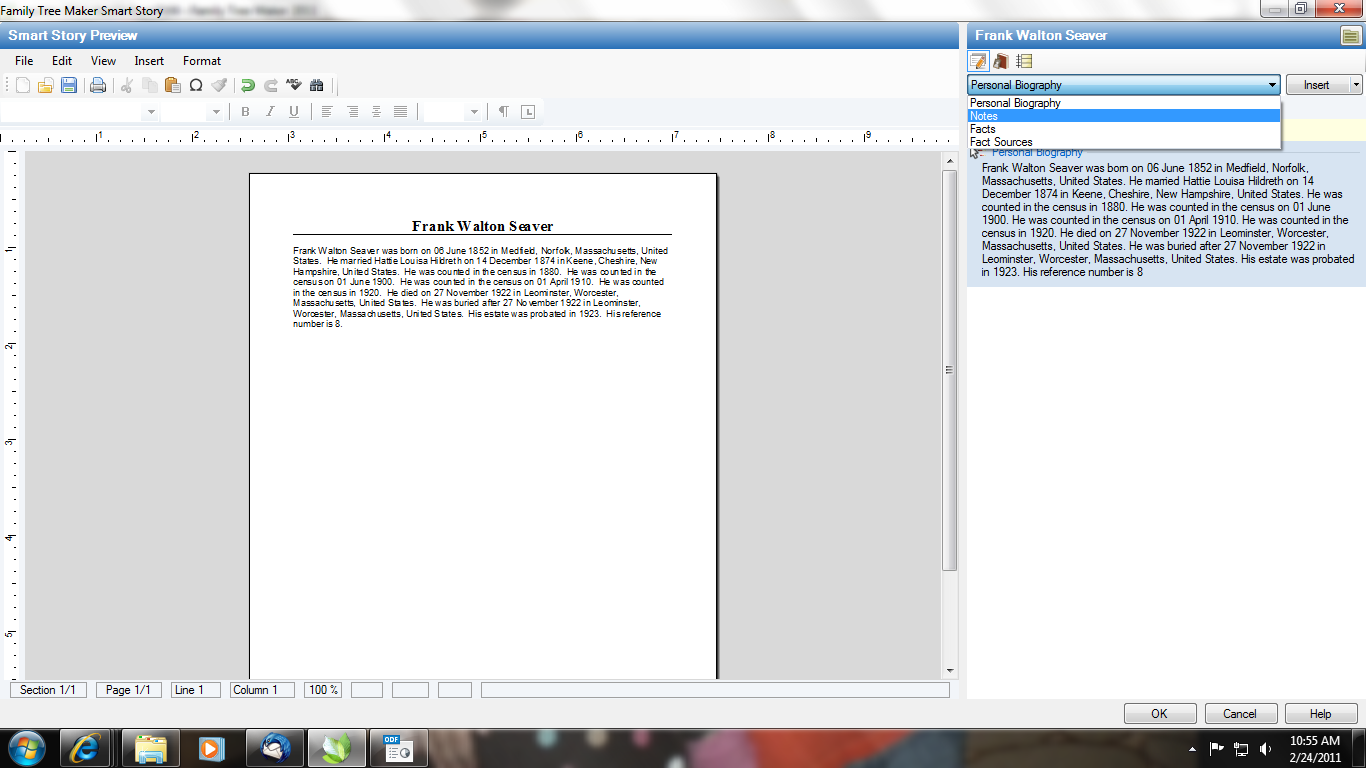Select the format painter brush icon
This screenshot has width=1366, height=768.
pos(219,86)
